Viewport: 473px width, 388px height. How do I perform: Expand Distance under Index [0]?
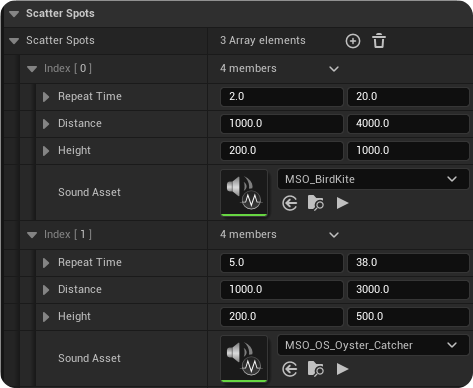[x=46, y=124]
